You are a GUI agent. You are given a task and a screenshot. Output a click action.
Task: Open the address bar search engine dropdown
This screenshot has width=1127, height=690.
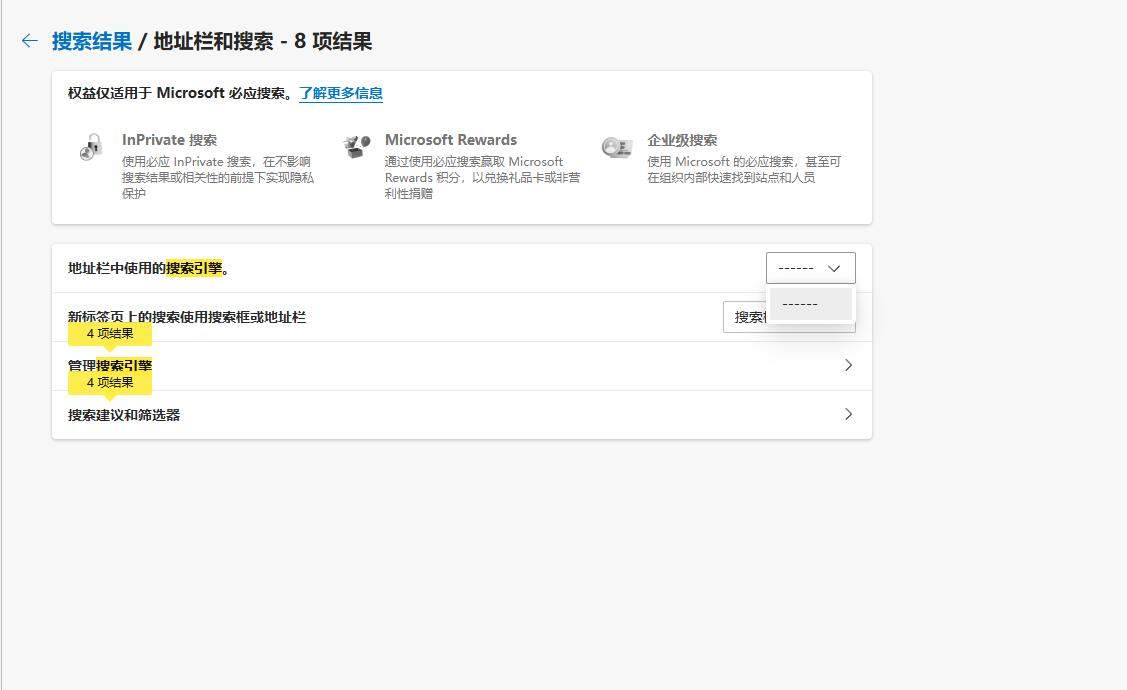(x=811, y=268)
